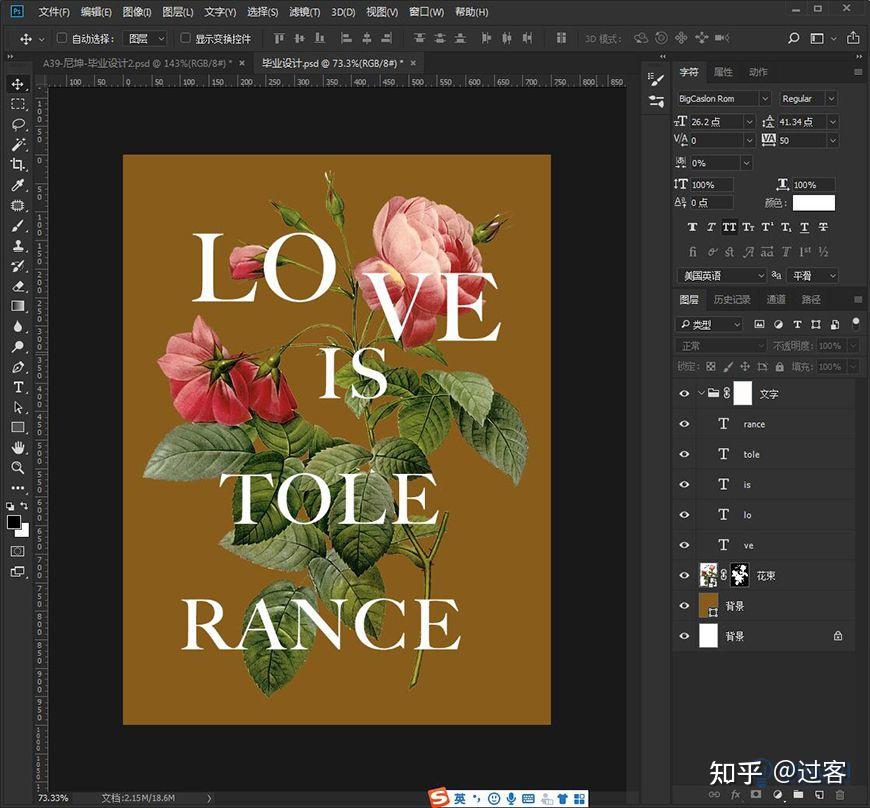Close the 毕业设计.psd document tab
Image resolution: width=870 pixels, height=808 pixels.
413,63
